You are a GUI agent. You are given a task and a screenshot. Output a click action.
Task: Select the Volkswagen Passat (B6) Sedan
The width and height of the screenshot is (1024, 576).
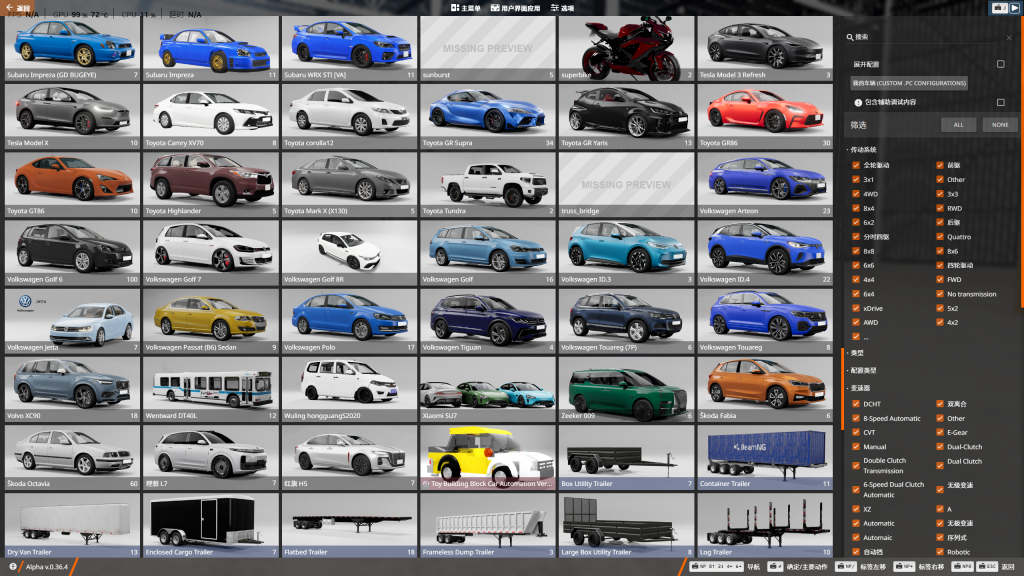pyautogui.click(x=210, y=321)
